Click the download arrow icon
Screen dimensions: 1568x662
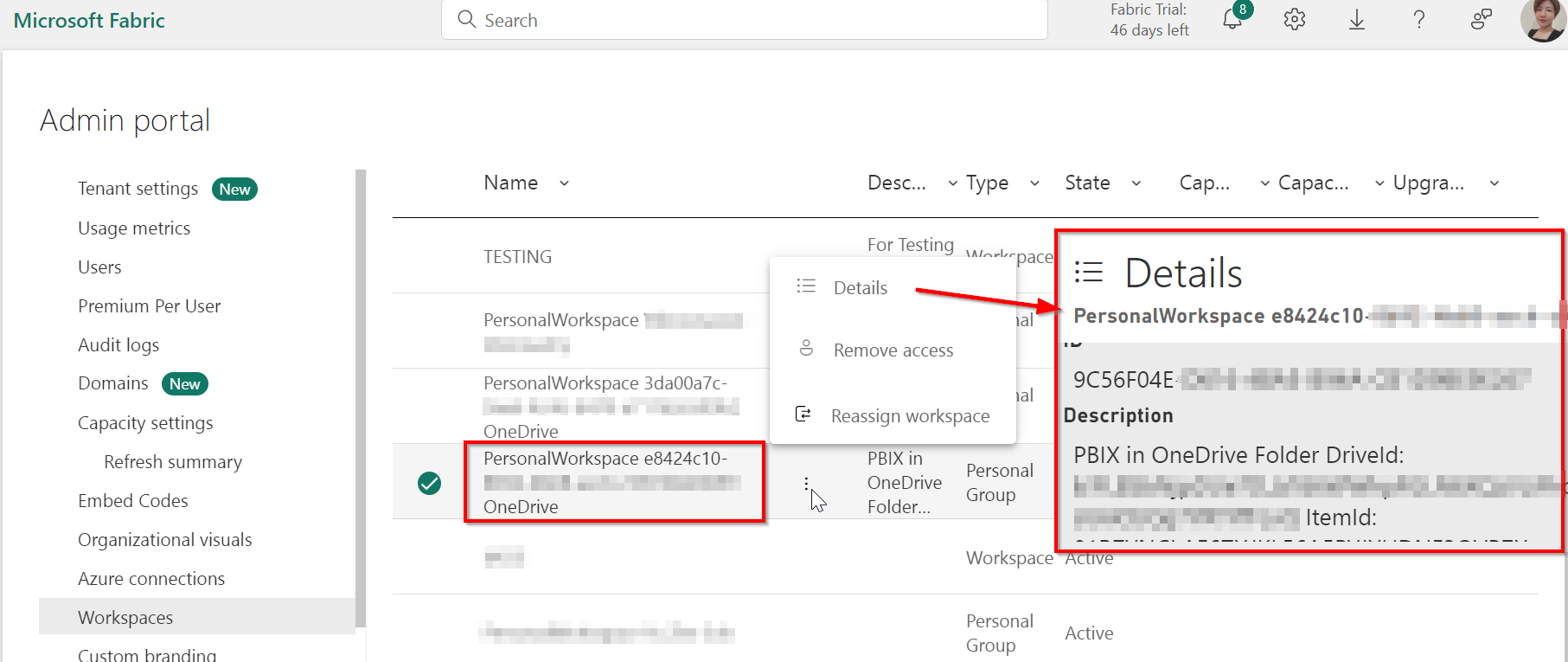pos(1357,20)
